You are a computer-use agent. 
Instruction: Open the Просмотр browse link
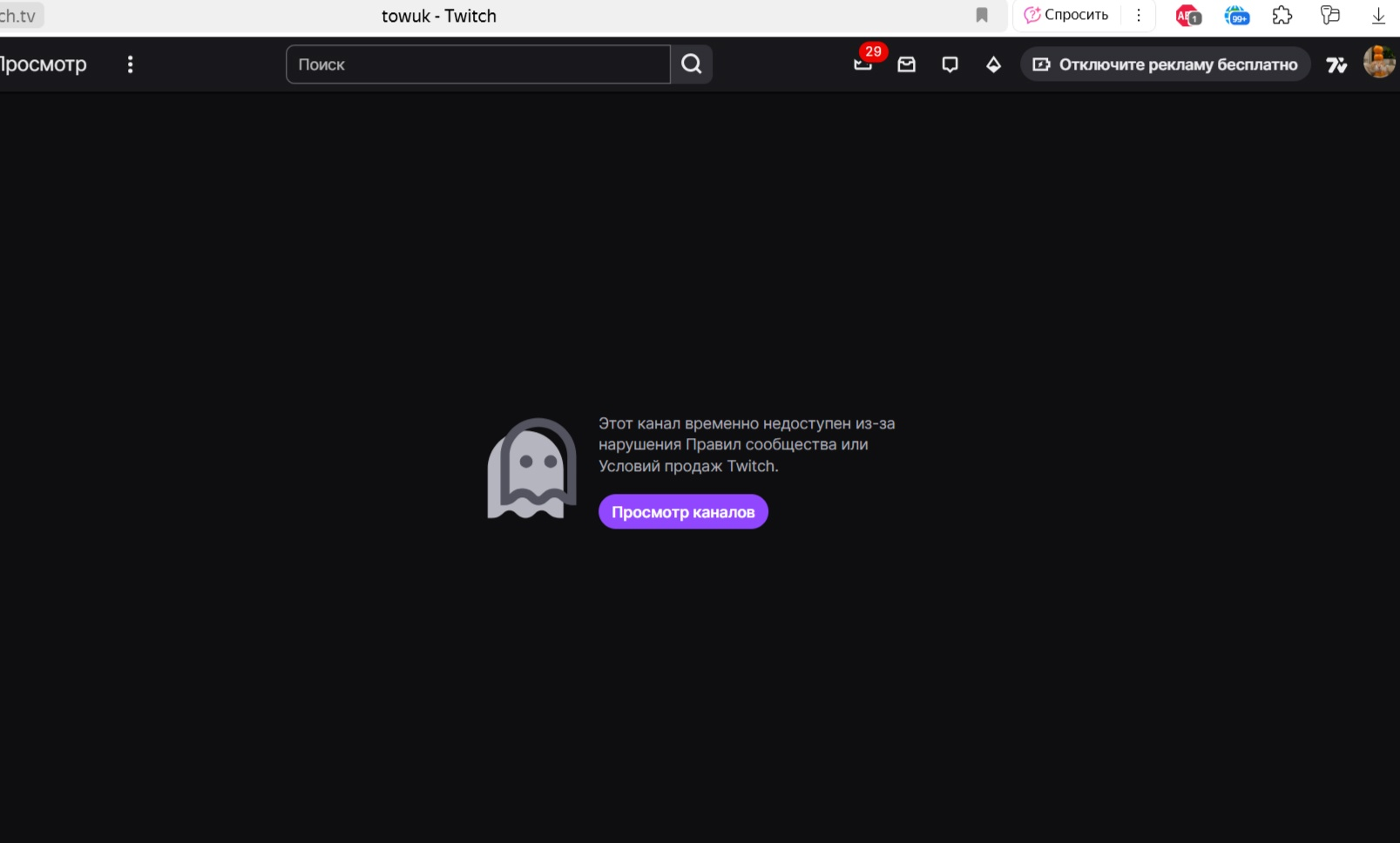point(43,64)
